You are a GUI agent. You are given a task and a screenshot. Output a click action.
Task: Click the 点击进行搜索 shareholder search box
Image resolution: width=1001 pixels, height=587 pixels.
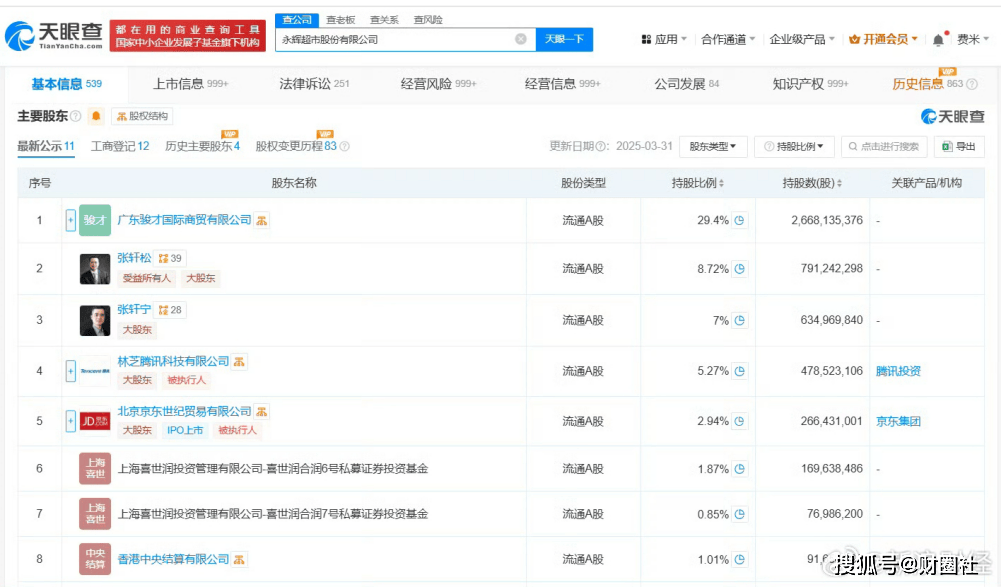tap(884, 146)
